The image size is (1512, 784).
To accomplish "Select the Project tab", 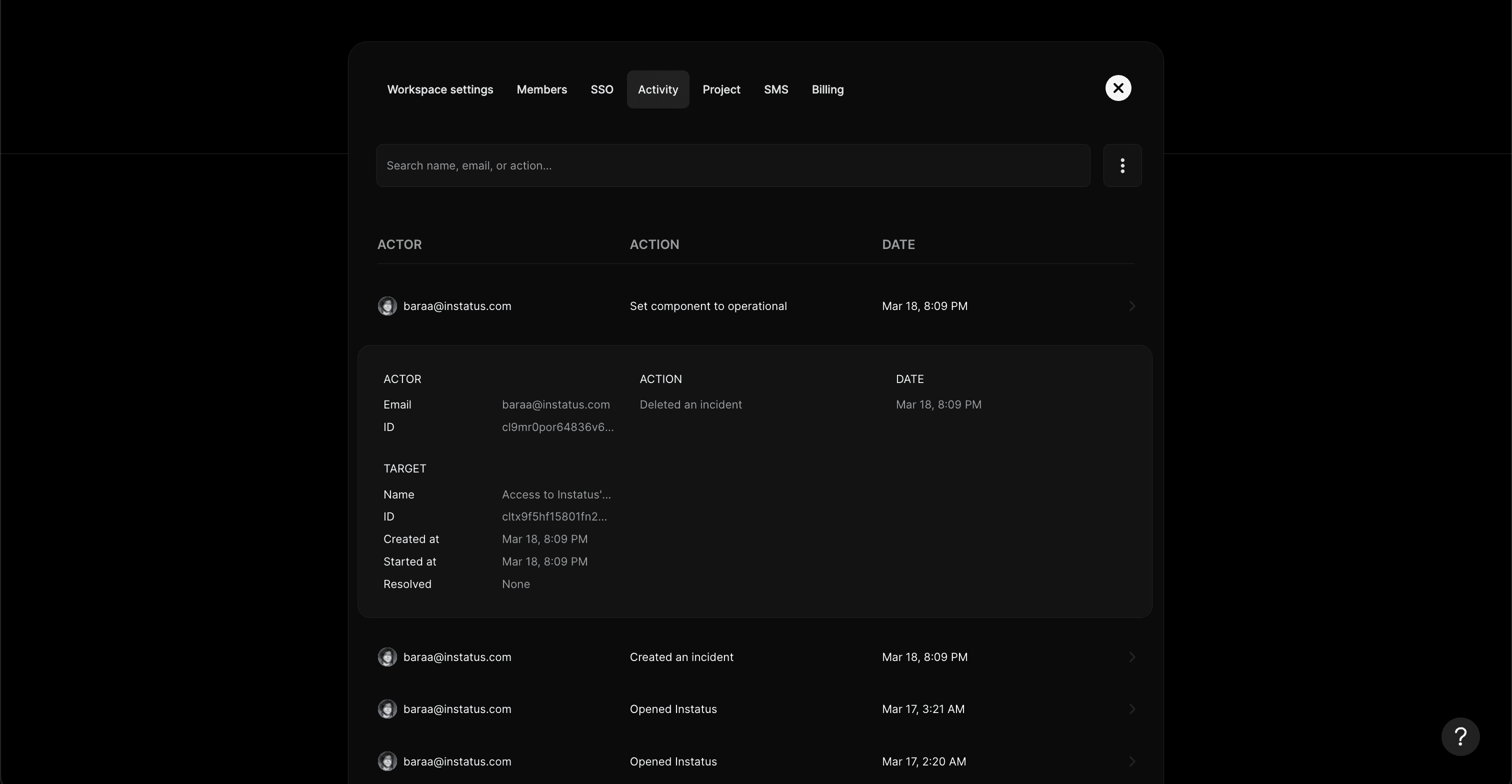I will point(721,89).
